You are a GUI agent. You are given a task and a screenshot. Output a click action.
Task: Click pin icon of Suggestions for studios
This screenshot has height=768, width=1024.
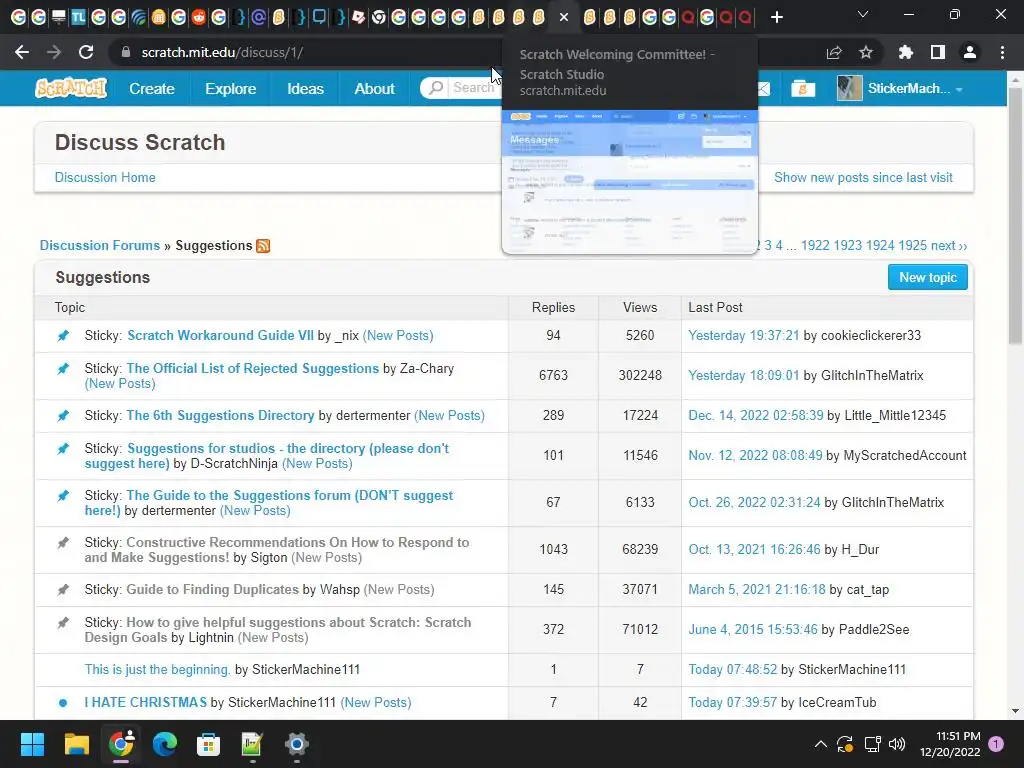coord(63,449)
